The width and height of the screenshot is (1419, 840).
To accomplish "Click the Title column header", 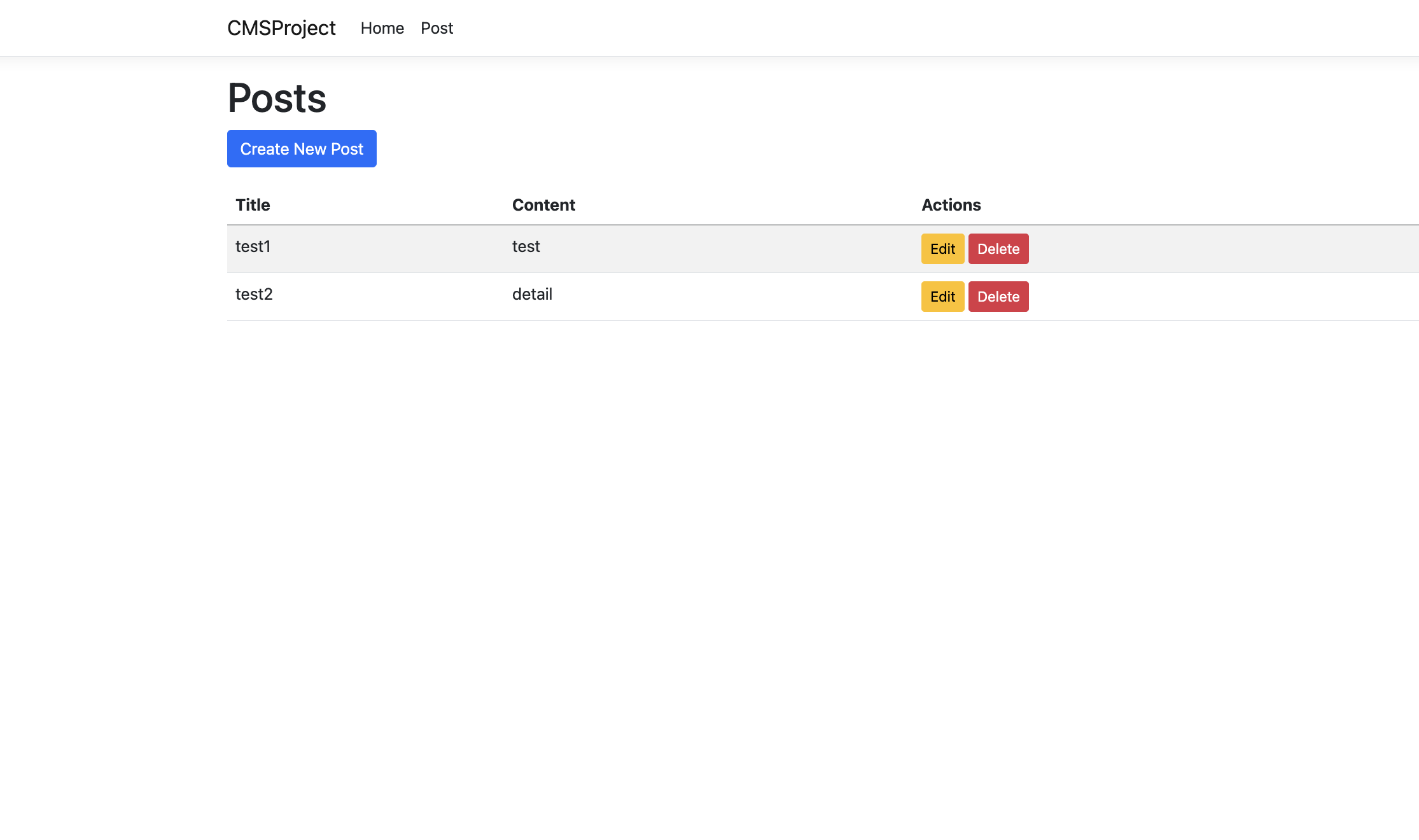I will [x=253, y=205].
